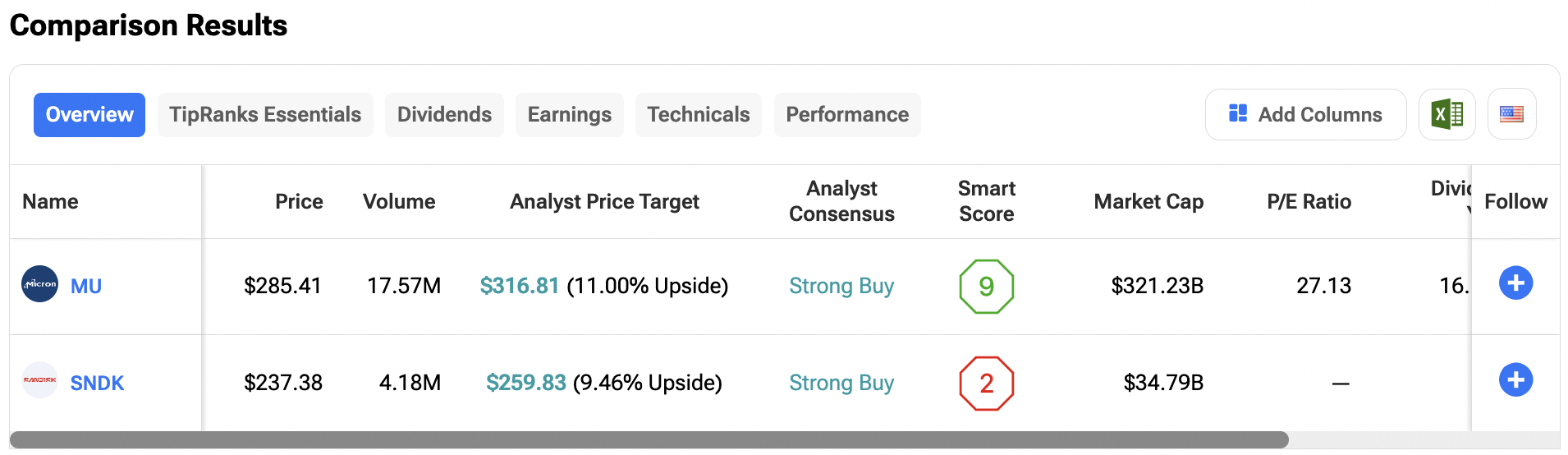Follow SNDK with the plus button
The height and width of the screenshot is (455, 1568).
(x=1515, y=380)
